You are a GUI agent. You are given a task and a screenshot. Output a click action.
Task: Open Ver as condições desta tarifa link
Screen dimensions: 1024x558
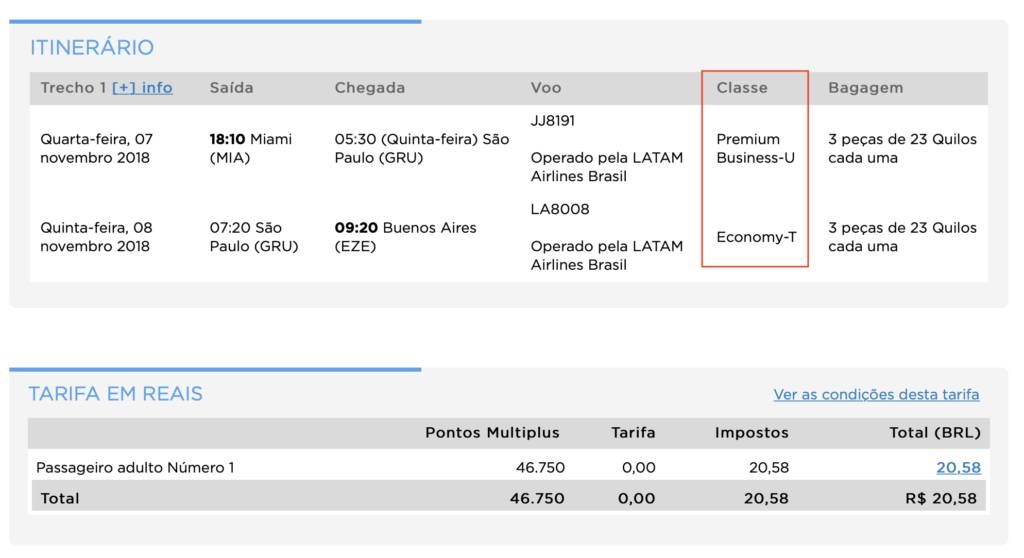point(876,395)
